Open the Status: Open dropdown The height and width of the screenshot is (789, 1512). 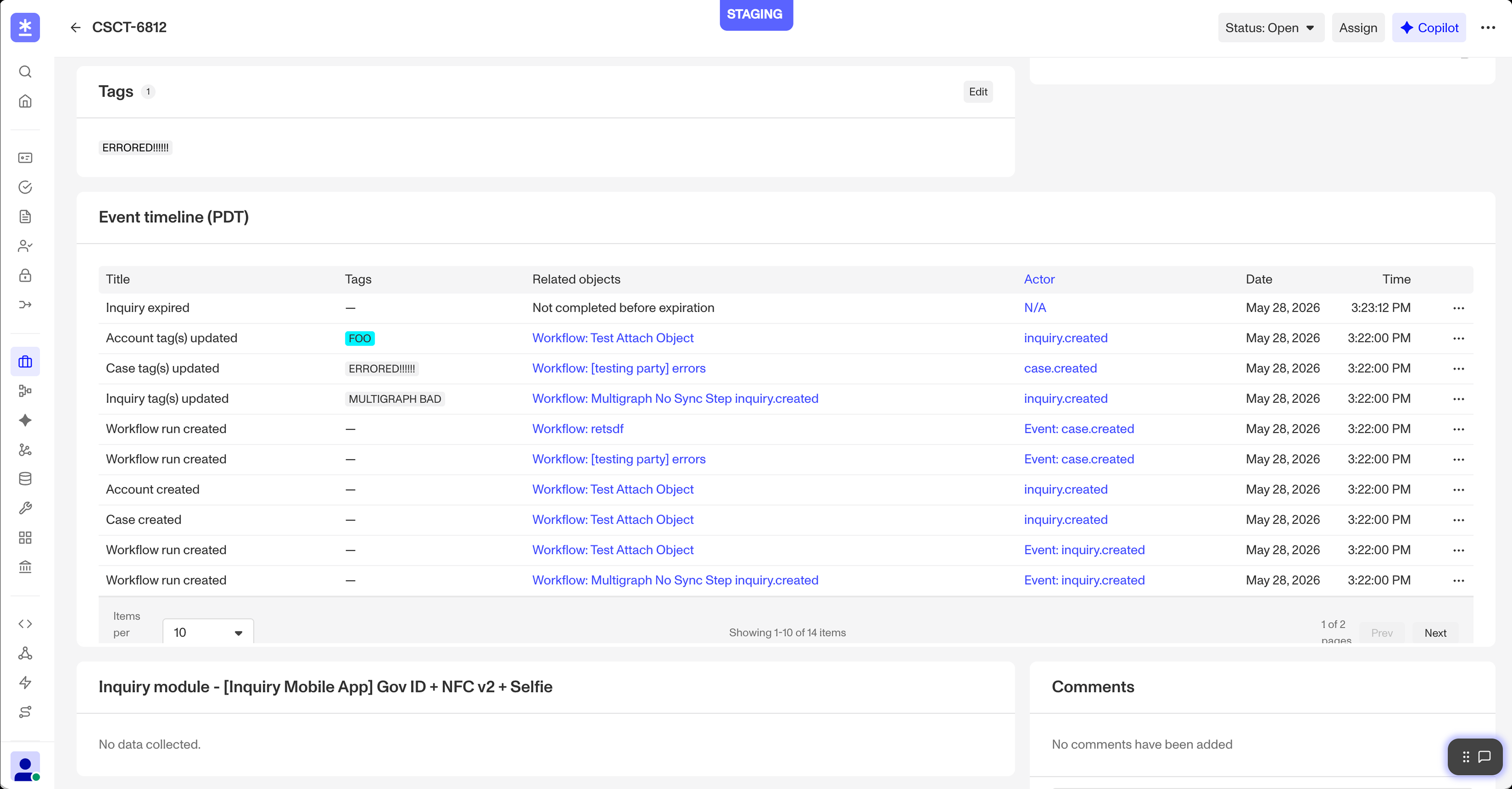pos(1271,27)
